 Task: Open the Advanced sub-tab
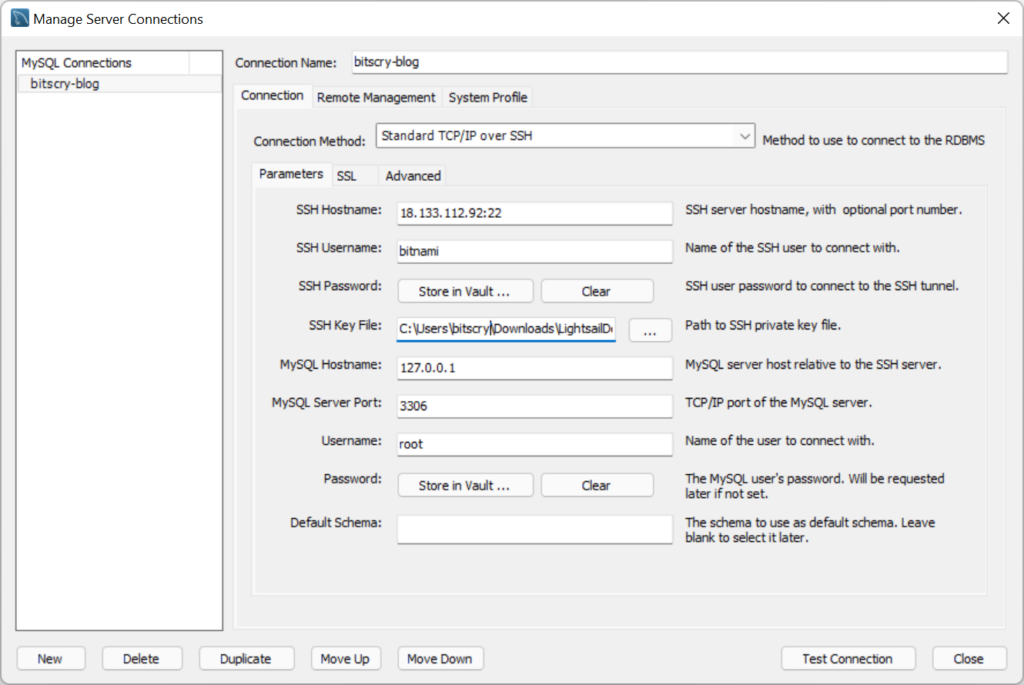(413, 176)
